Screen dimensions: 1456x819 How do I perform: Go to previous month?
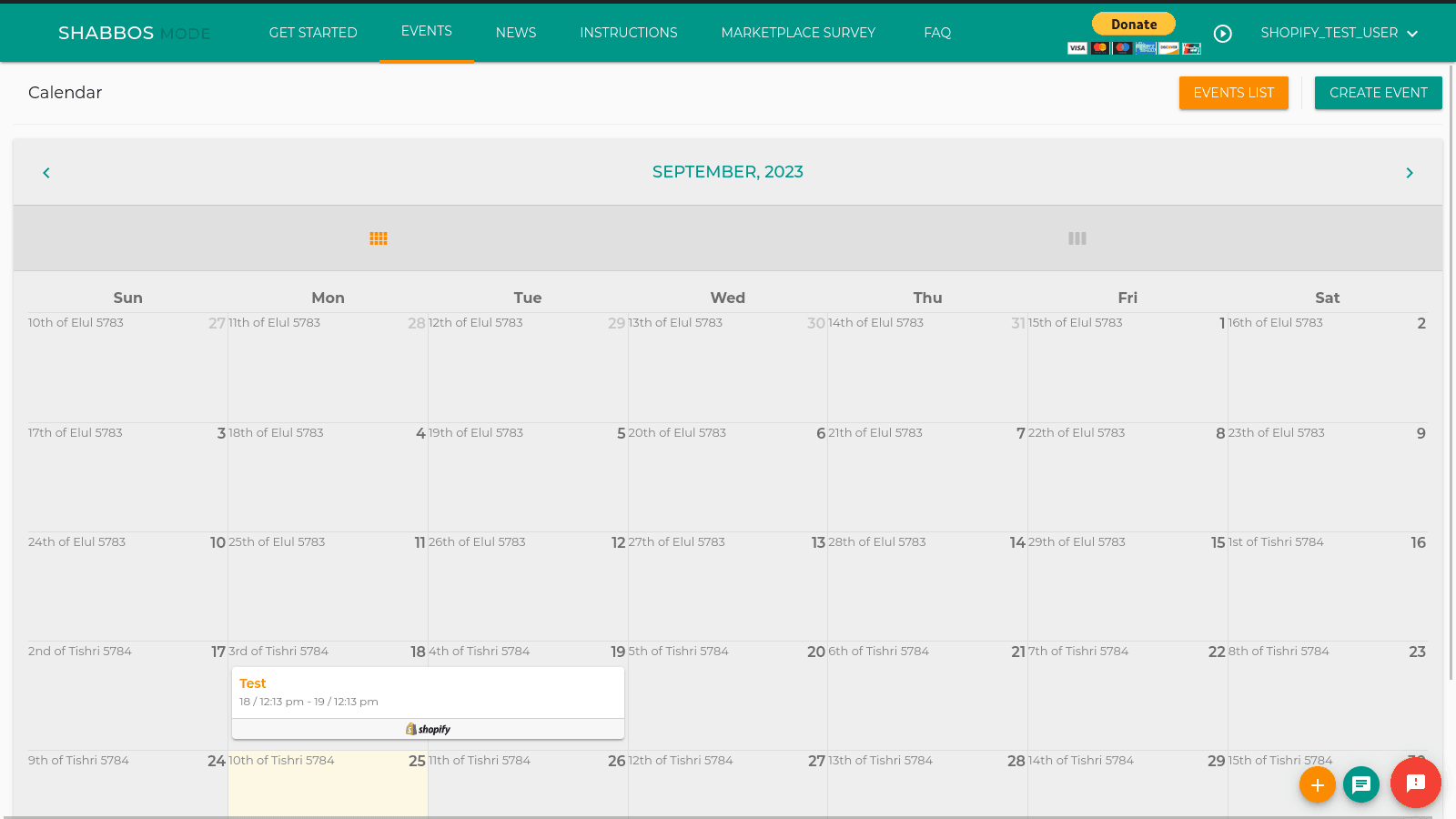pos(46,173)
